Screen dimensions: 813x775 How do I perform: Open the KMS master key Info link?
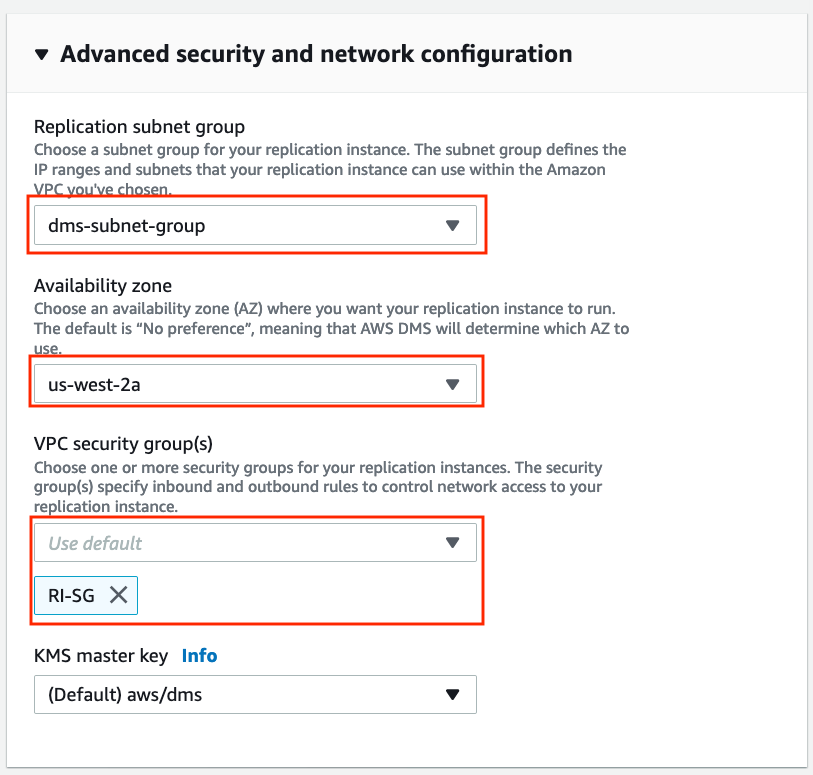(x=199, y=656)
